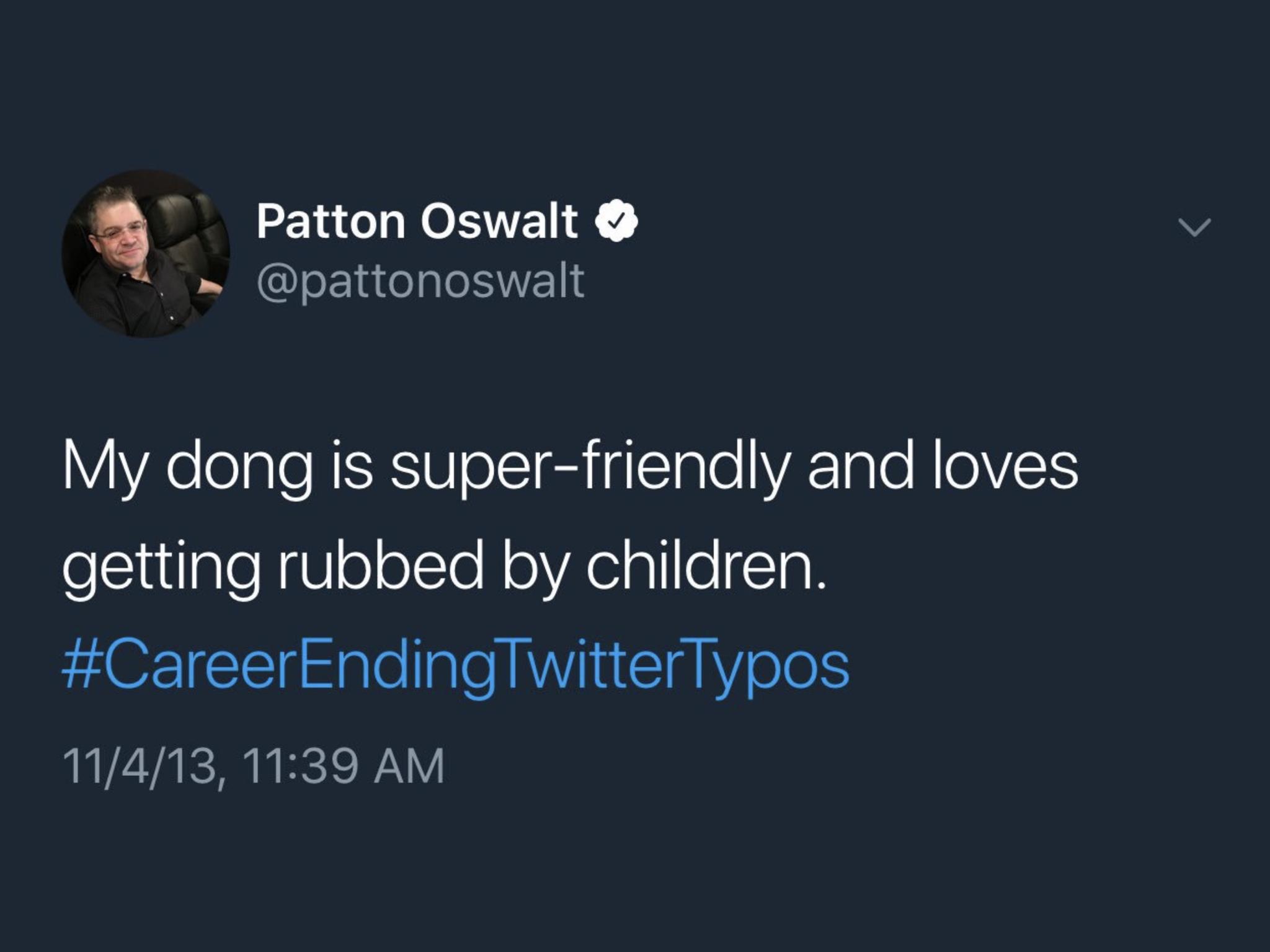This screenshot has width=1270, height=952.
Task: Open the tweet options chevron menu
Action: (x=1194, y=228)
